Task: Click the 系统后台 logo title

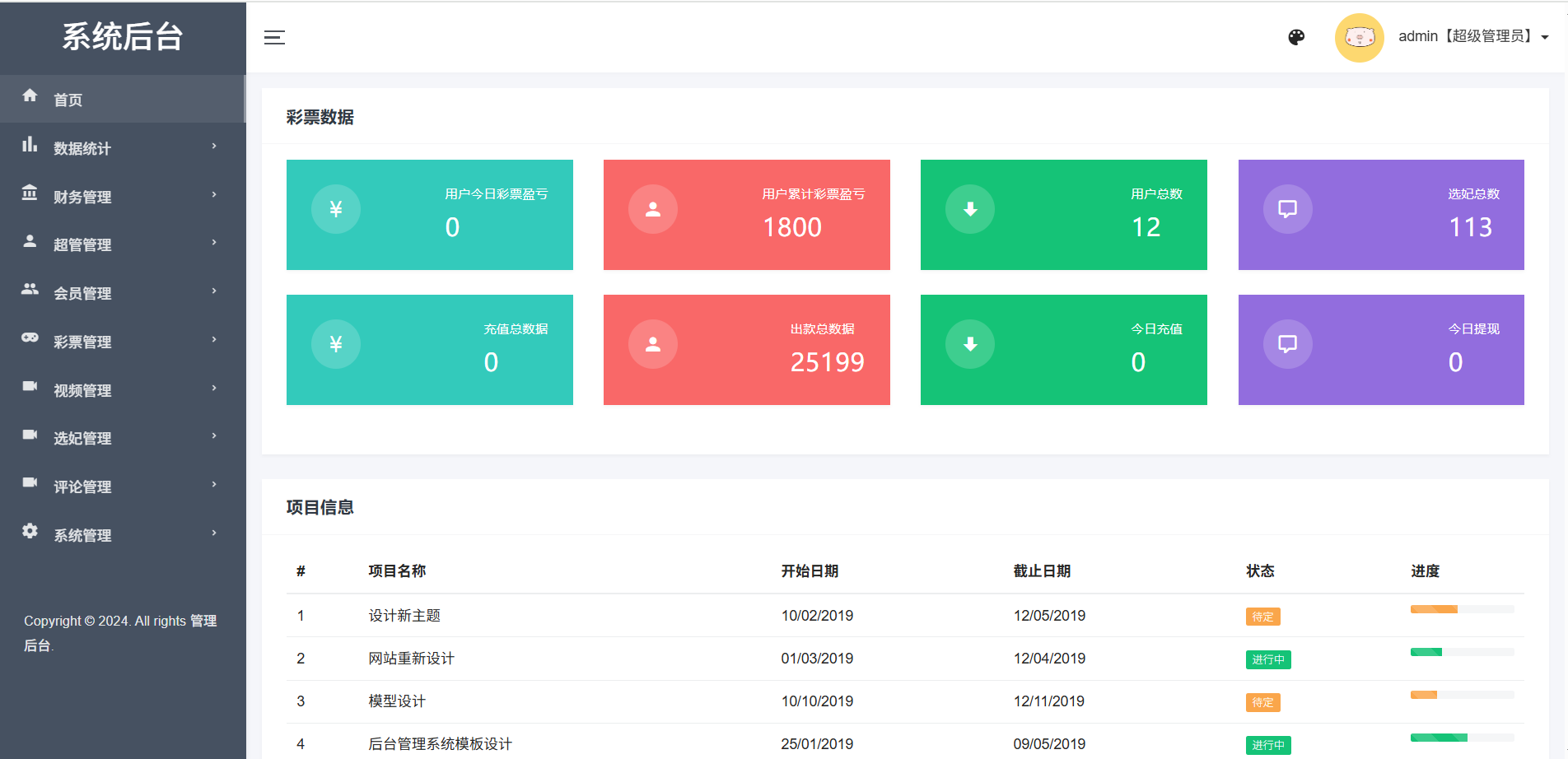Action: tap(123, 37)
